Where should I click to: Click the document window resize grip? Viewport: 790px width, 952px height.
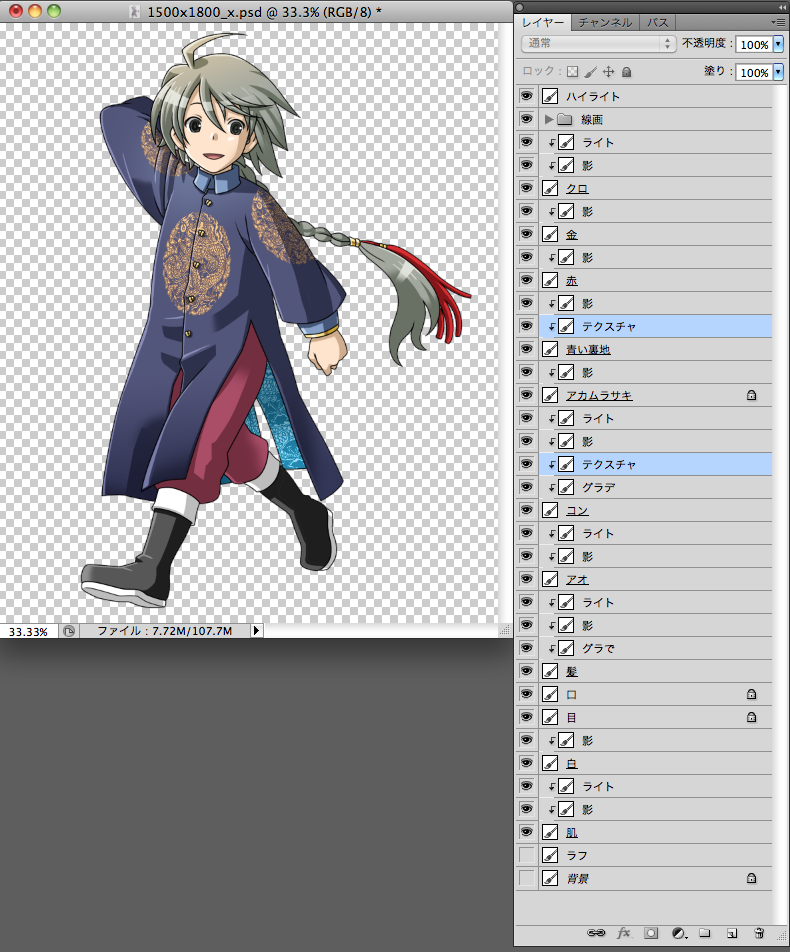pos(505,630)
